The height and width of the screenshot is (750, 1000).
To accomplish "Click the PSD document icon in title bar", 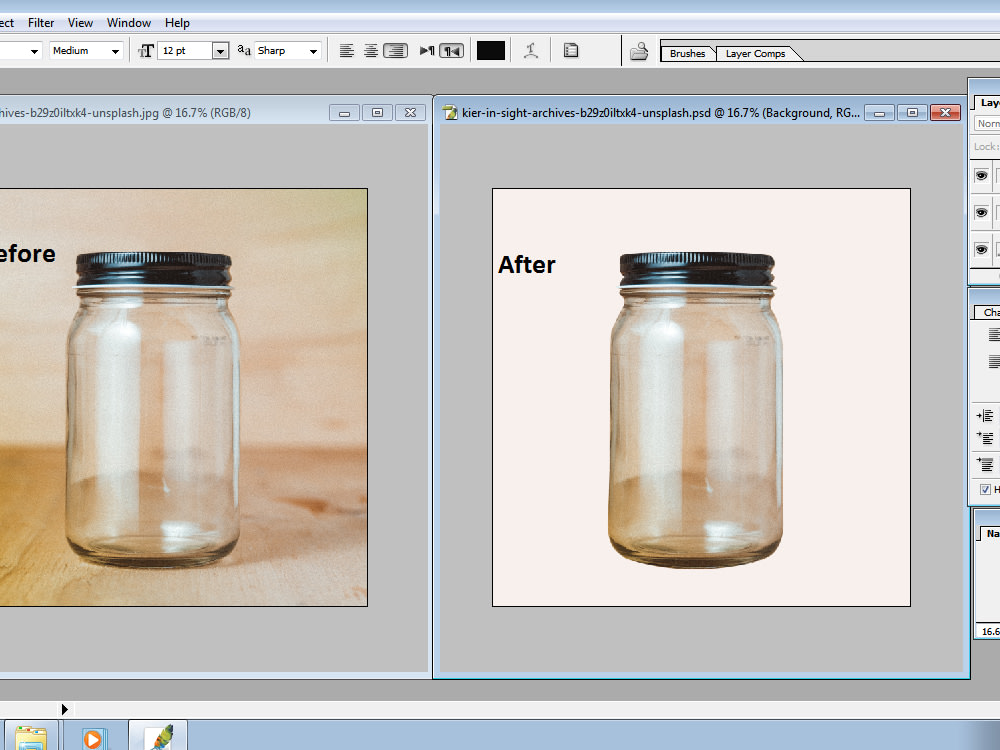I will (x=450, y=113).
